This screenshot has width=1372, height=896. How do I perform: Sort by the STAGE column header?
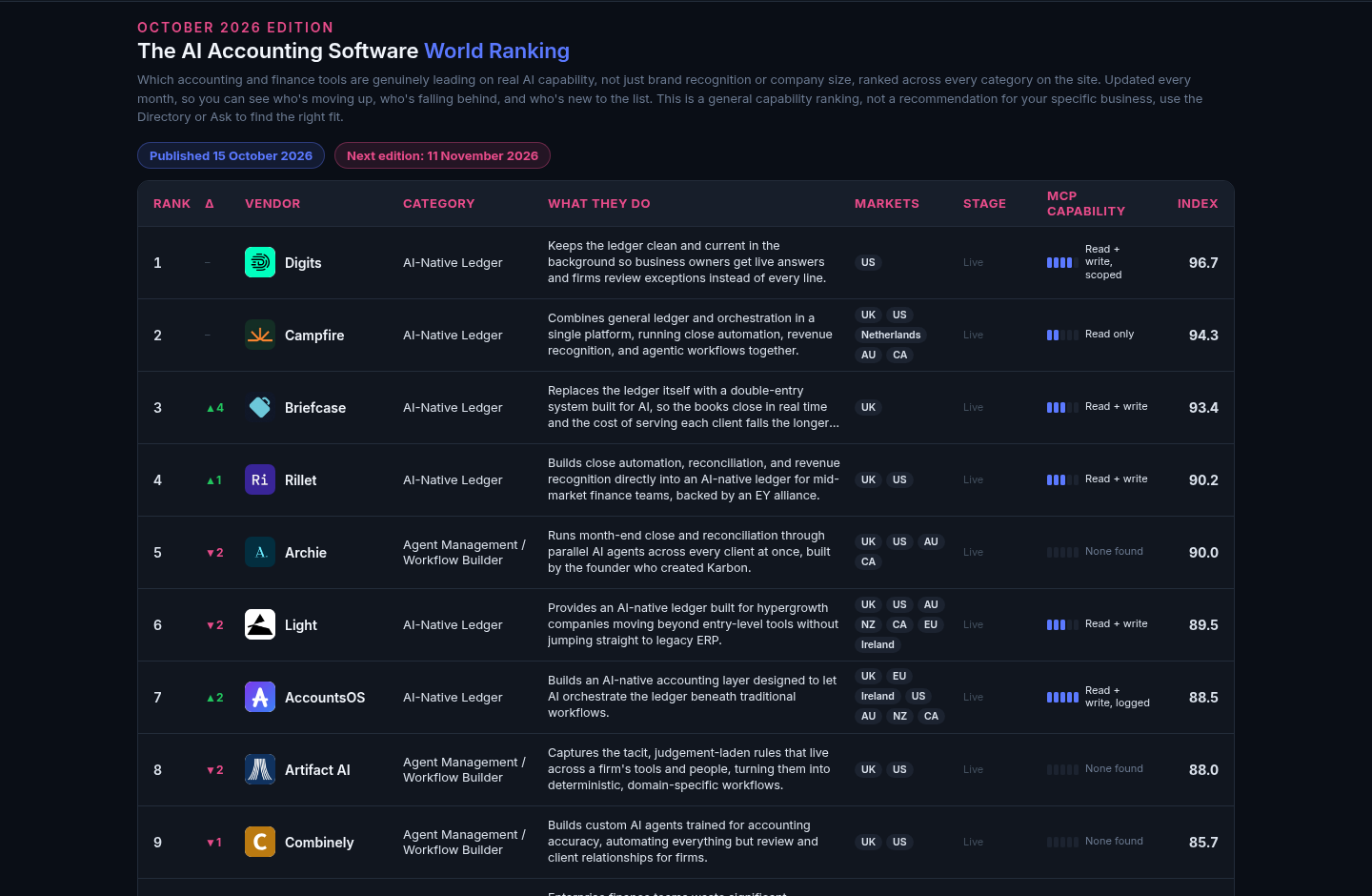[x=984, y=204]
